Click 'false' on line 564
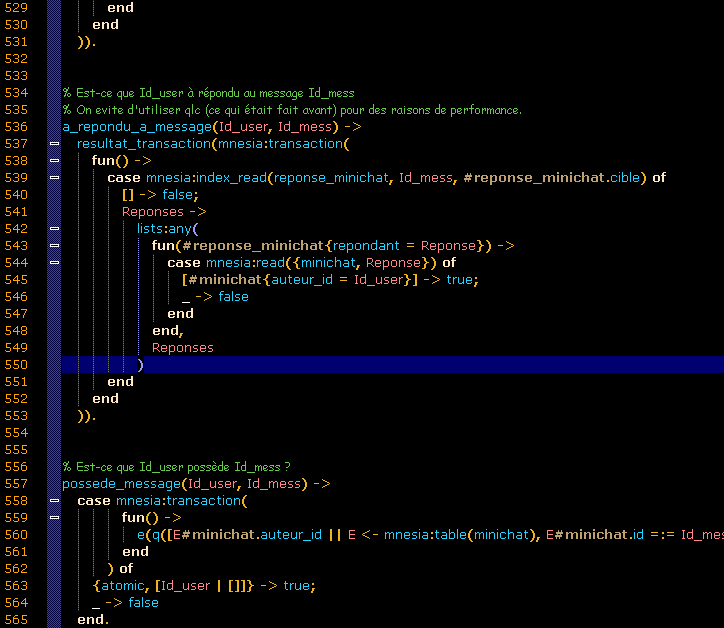Image resolution: width=724 pixels, height=628 pixels. click(x=143, y=603)
